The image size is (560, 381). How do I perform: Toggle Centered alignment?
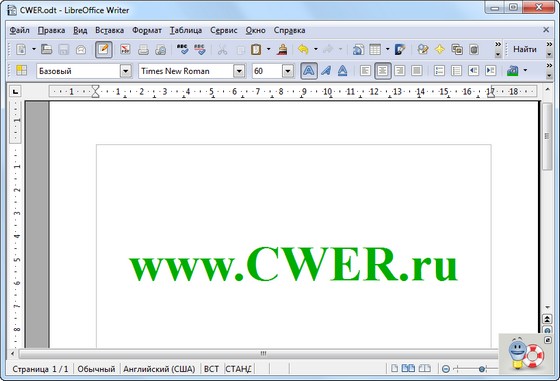click(382, 70)
